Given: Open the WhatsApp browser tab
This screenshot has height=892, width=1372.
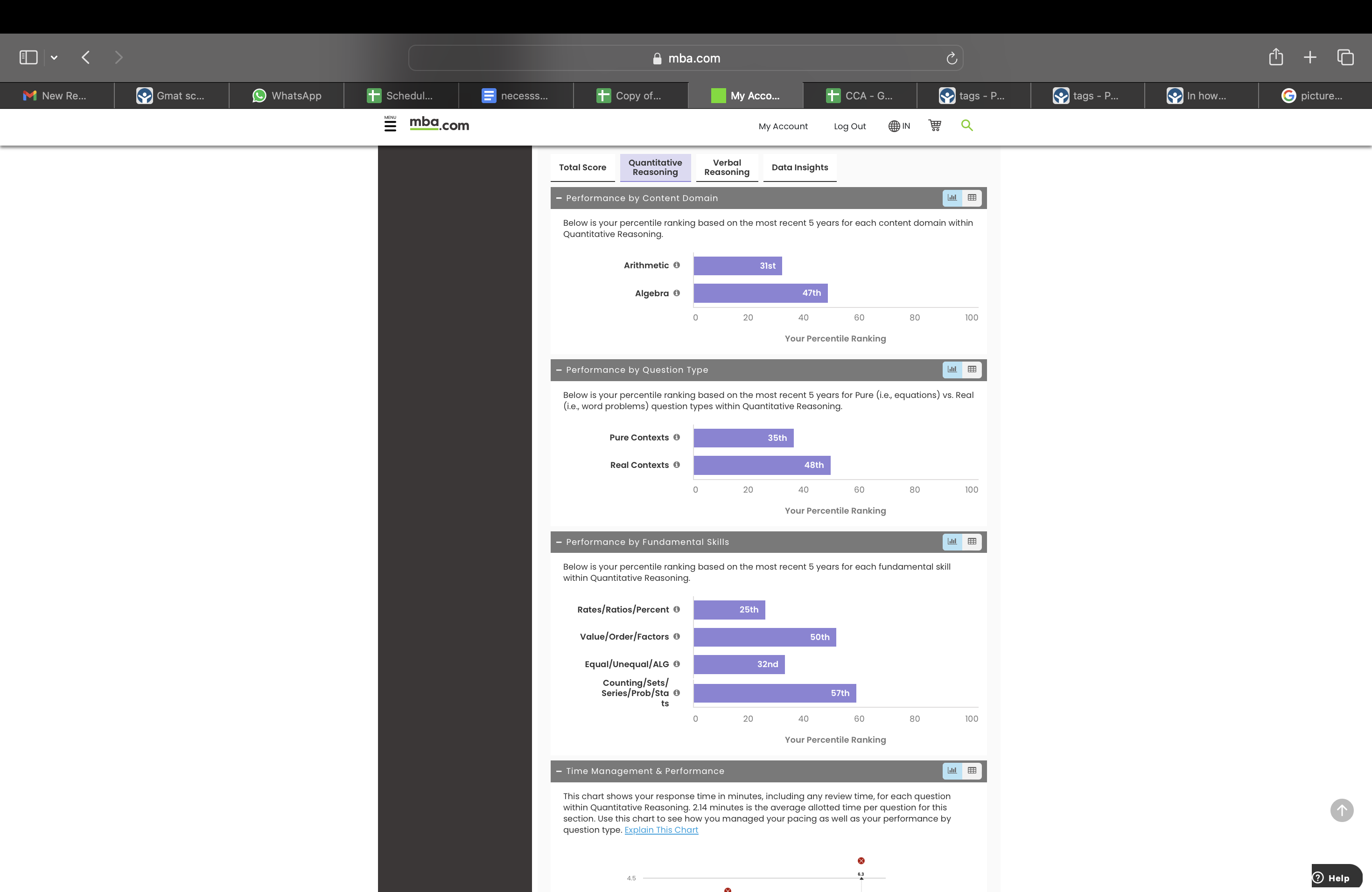Looking at the screenshot, I should 287,96.
